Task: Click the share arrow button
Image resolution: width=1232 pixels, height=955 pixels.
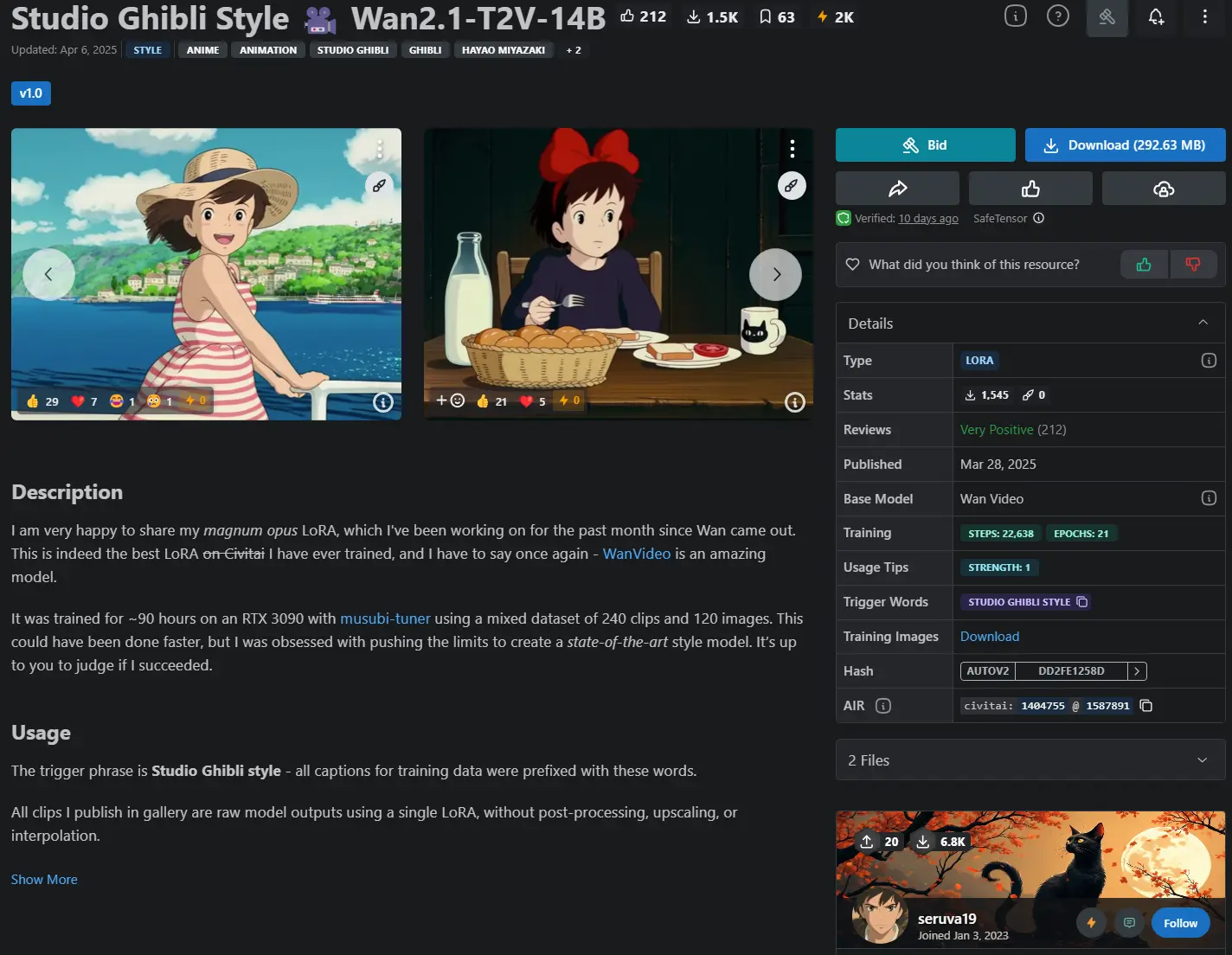Action: 897,189
